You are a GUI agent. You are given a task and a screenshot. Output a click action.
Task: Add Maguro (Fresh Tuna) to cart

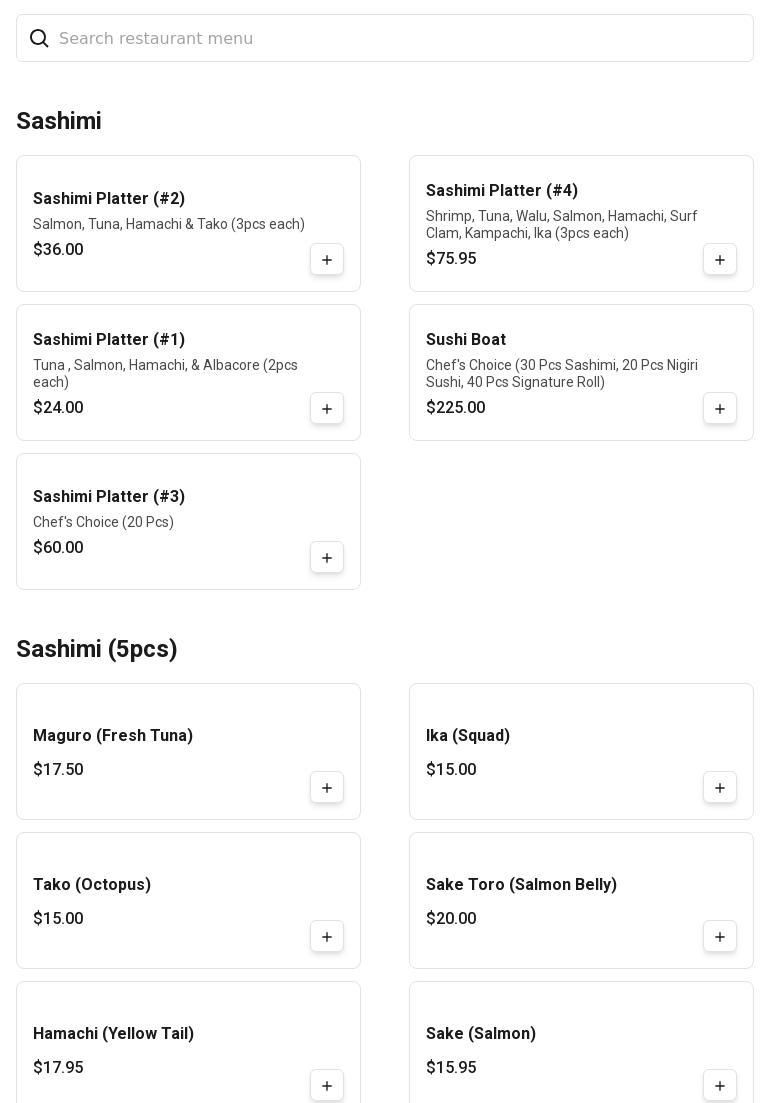tap(327, 788)
